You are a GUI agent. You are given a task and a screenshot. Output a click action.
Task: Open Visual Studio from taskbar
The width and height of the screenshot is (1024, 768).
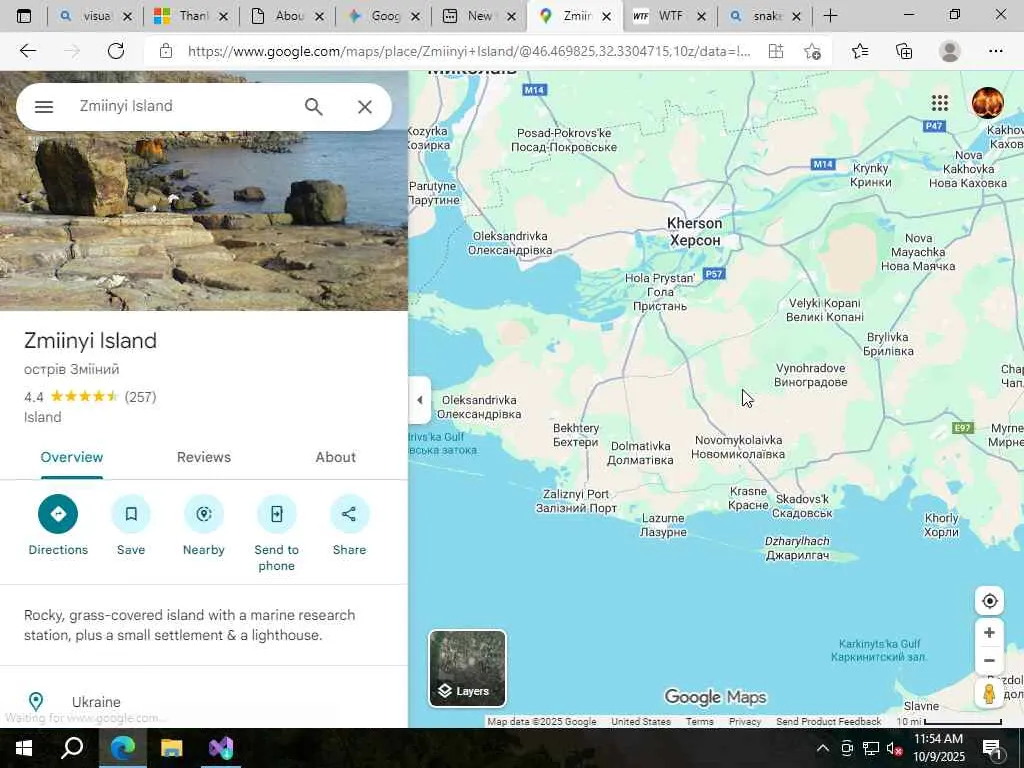coord(221,748)
